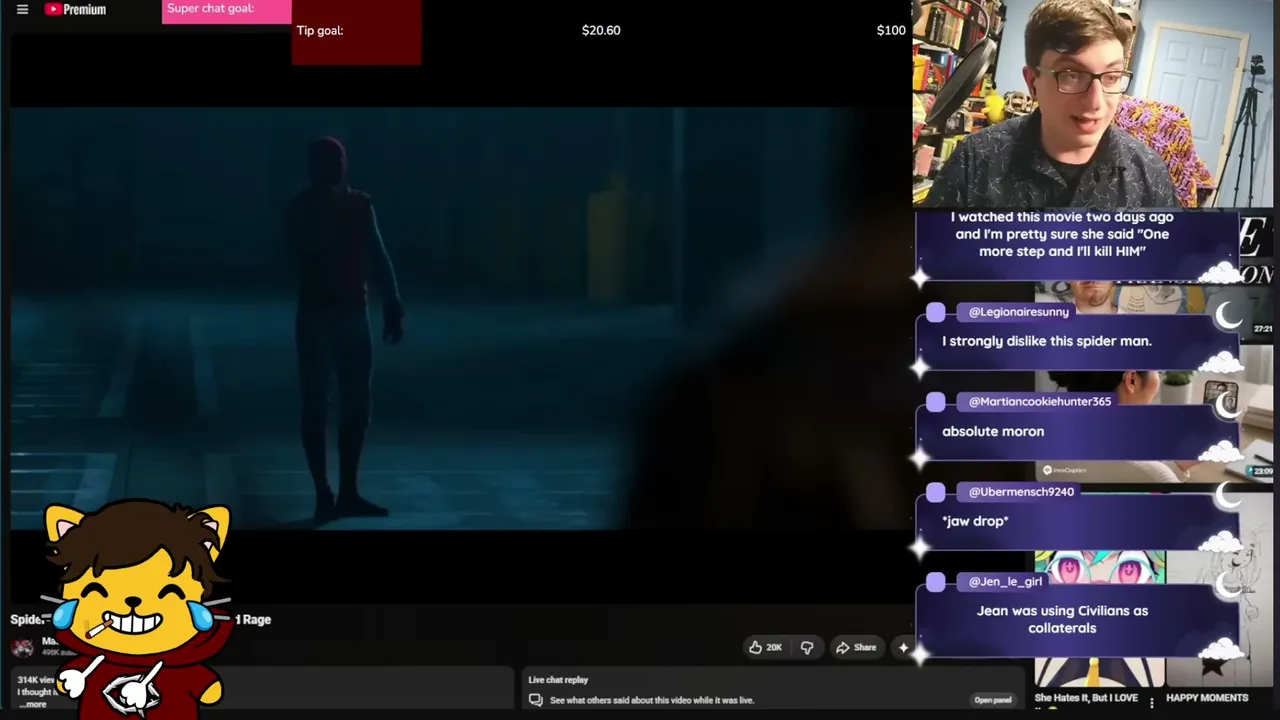The width and height of the screenshot is (1280, 720).
Task: Open the channel avatar beside the title
Action: point(22,648)
